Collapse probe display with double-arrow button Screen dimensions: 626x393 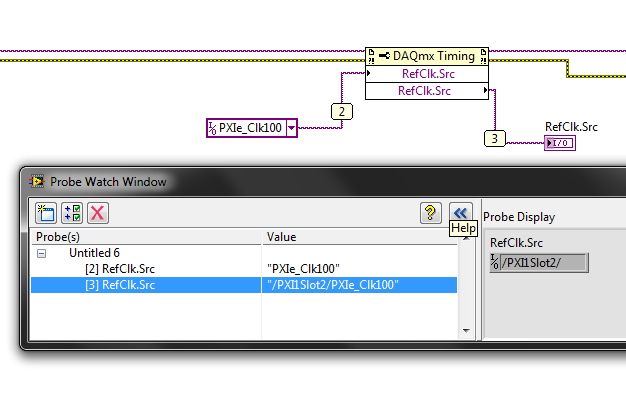point(460,212)
